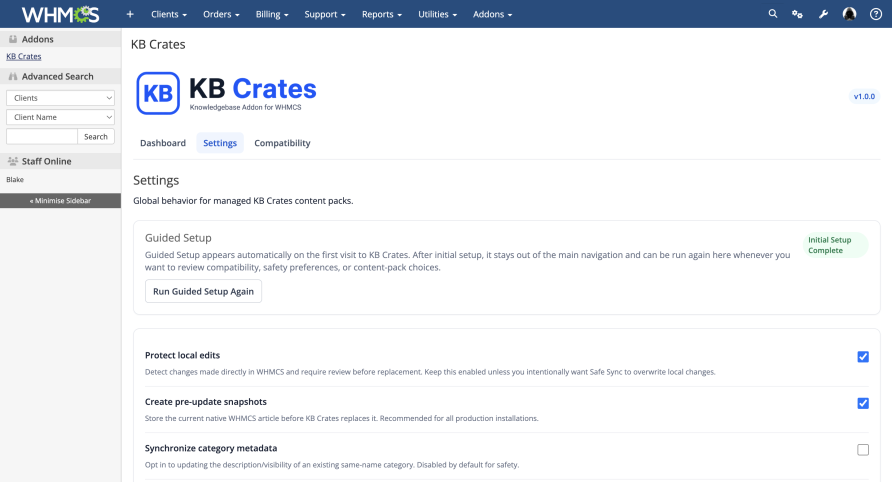Click the Staff Online people icon
Viewport: 892px width, 482px height.
13,161
